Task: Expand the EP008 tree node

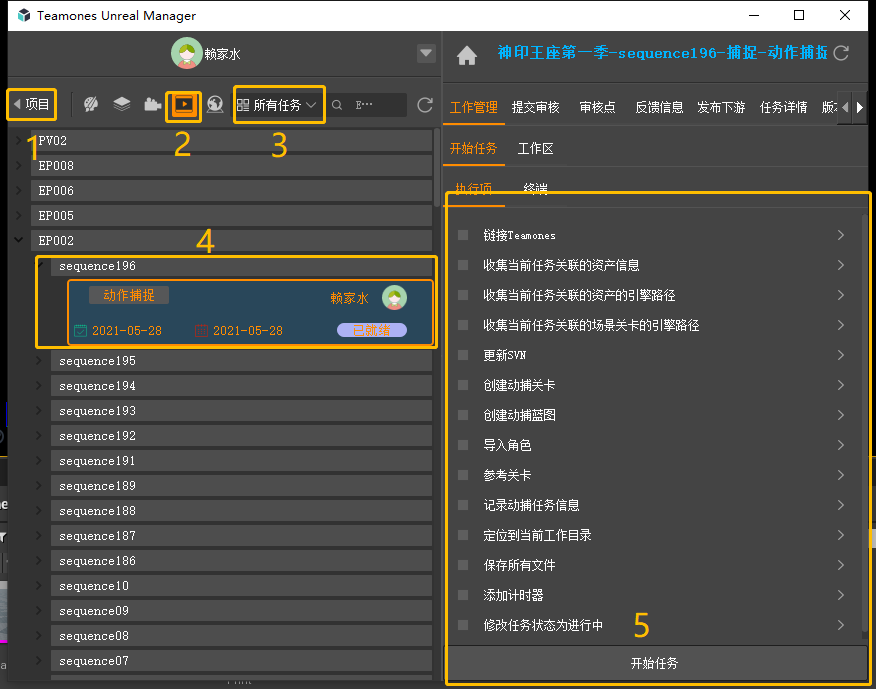Action: pyautogui.click(x=20, y=166)
